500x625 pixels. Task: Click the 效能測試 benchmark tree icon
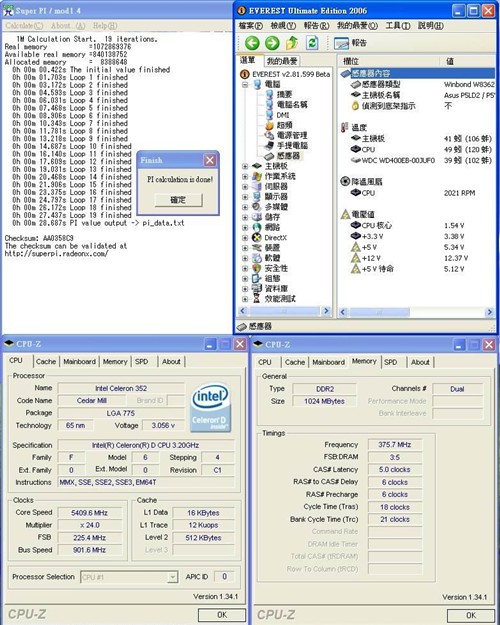[x=257, y=299]
